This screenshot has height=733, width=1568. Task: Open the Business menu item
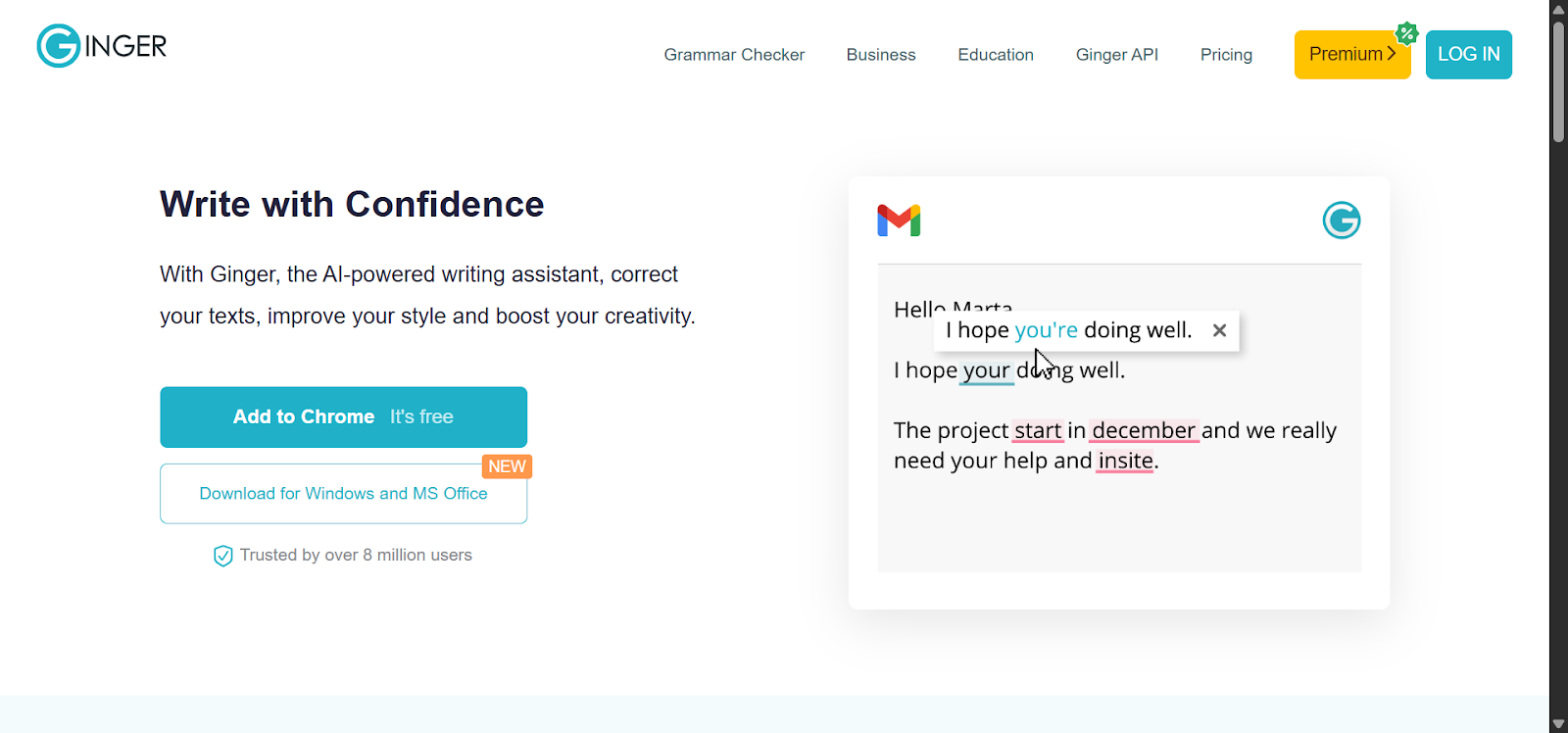[881, 55]
